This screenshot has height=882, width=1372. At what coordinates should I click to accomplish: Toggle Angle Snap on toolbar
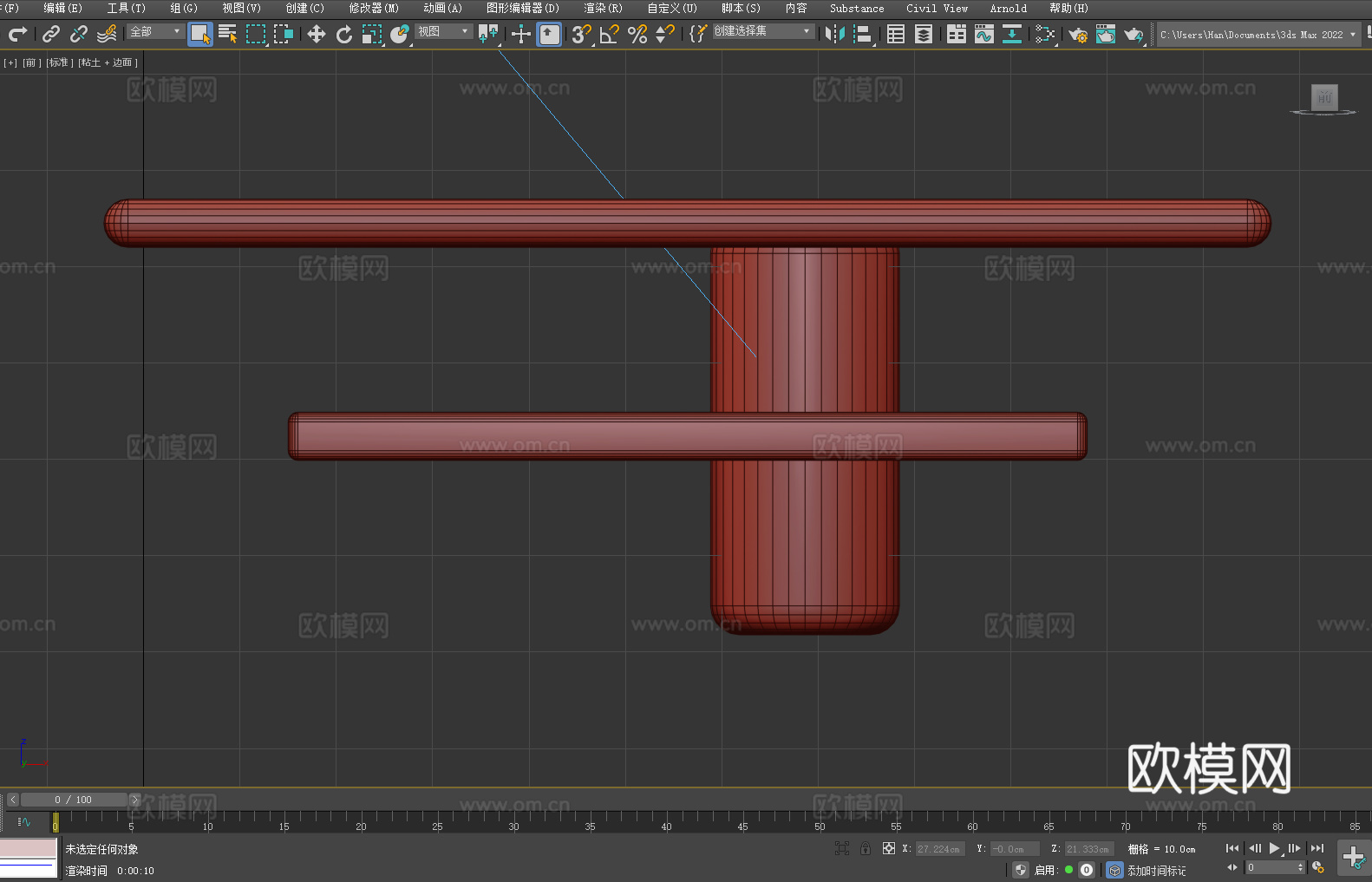pos(609,34)
